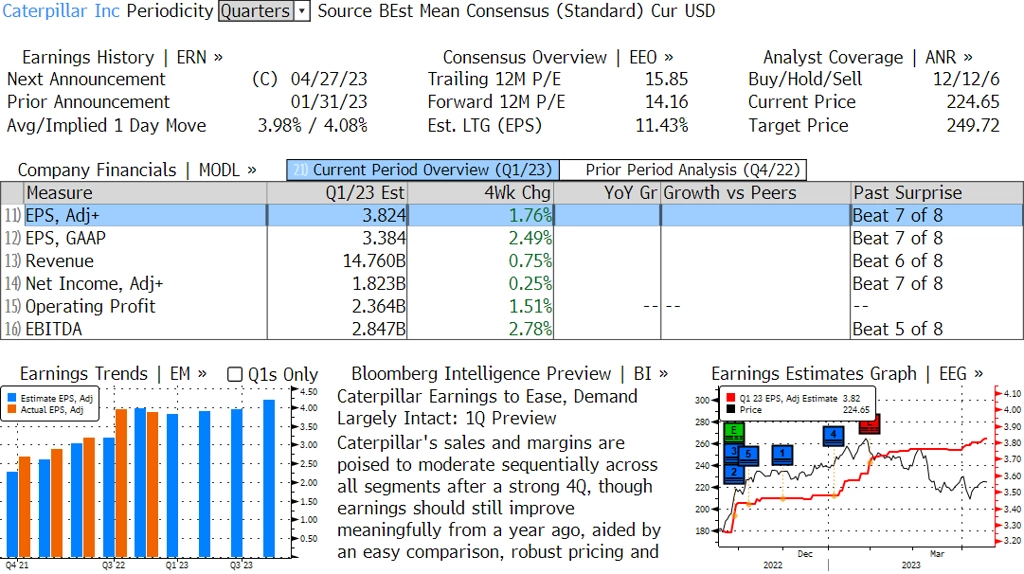Image resolution: width=1024 pixels, height=574 pixels.
Task: Click Beat 6 of 8 in Revenue row
Action: click(x=897, y=261)
